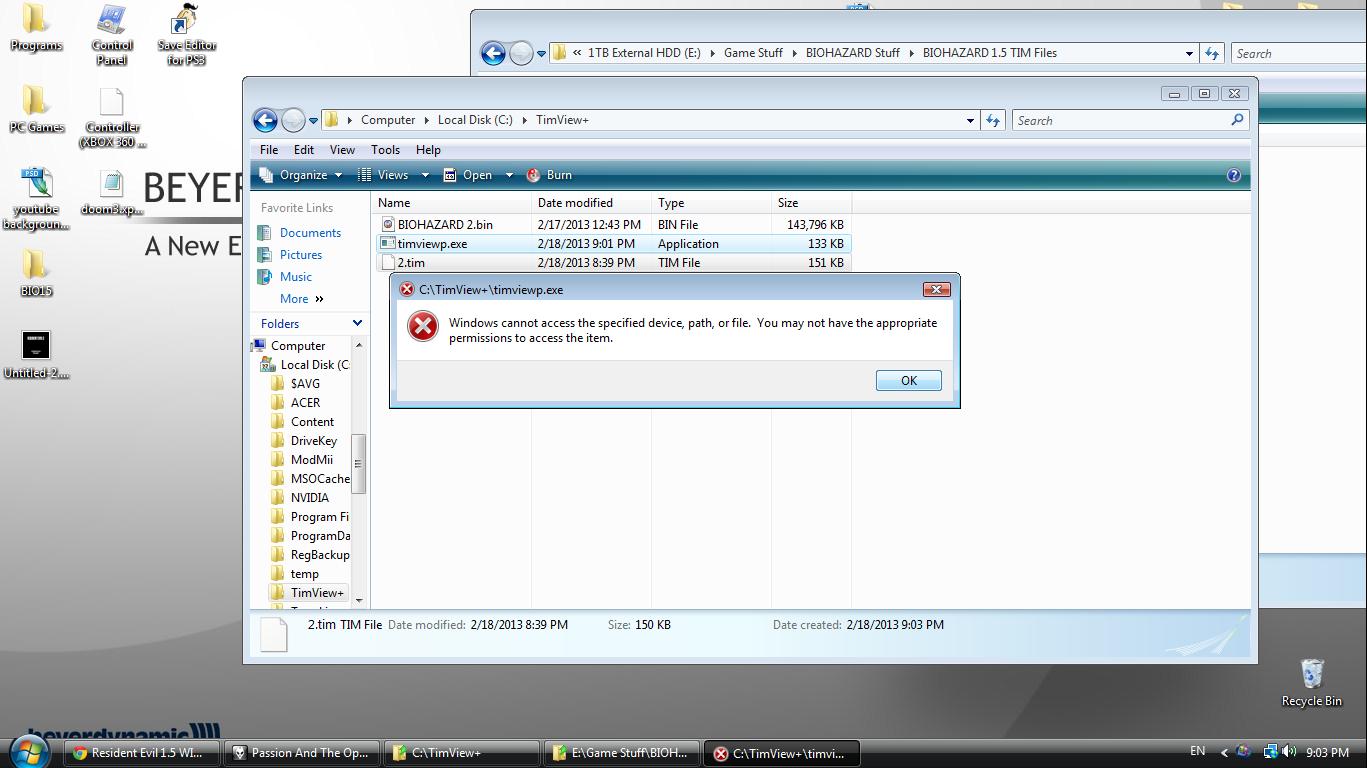Select the NVIDIA folder in tree
Screen dimensions: 1367x768
pyautogui.click(x=309, y=498)
